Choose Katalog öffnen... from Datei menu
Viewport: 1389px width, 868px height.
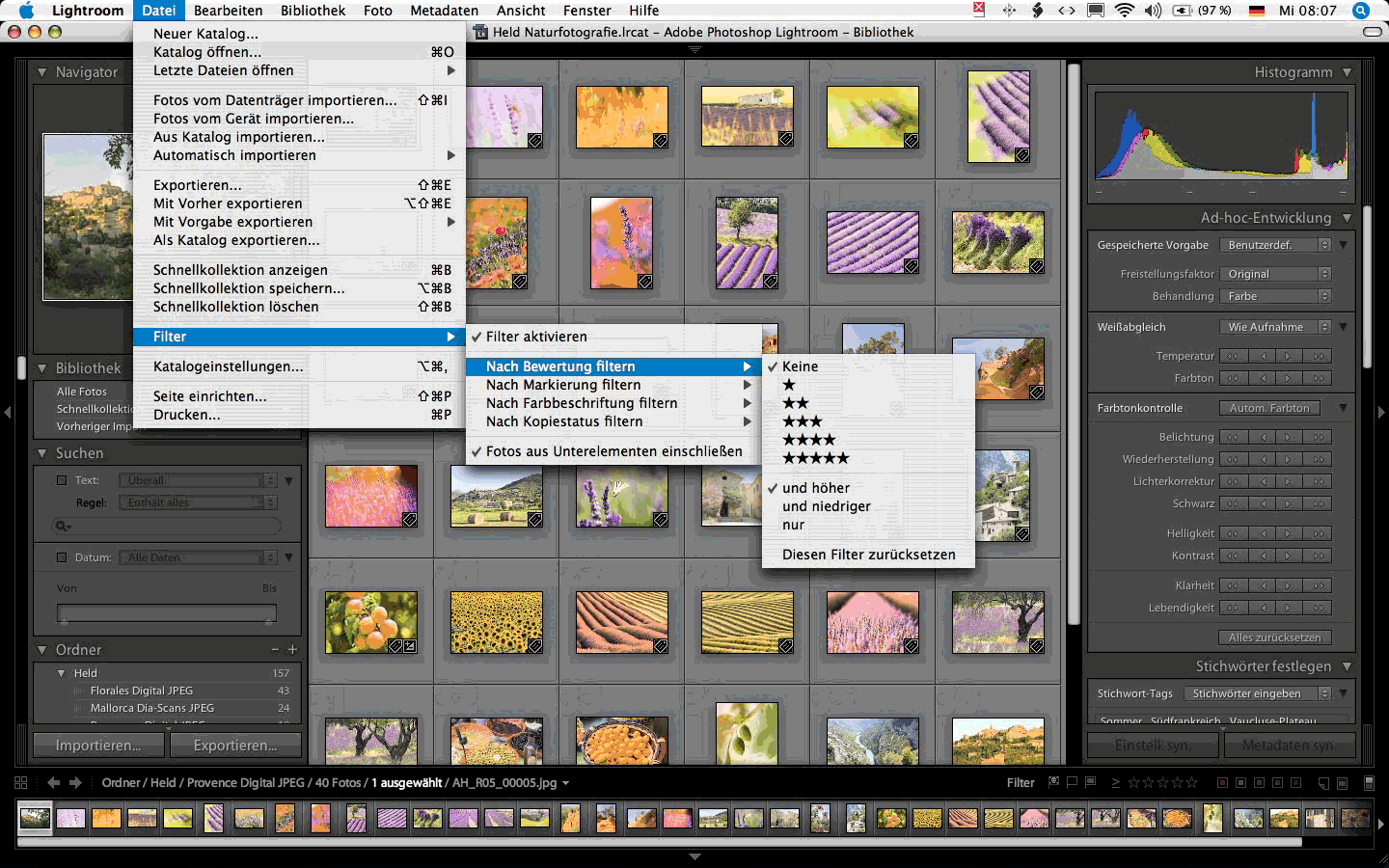click(299, 52)
